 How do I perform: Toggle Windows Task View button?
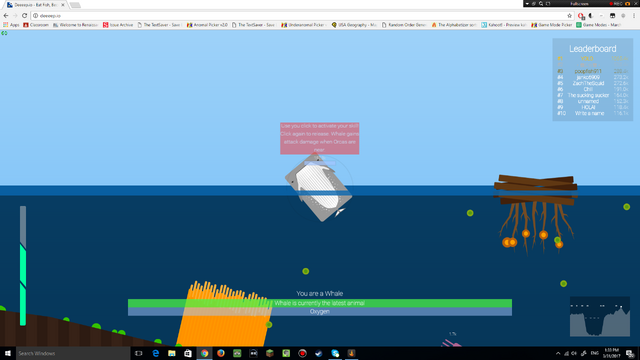pyautogui.click(x=138, y=353)
